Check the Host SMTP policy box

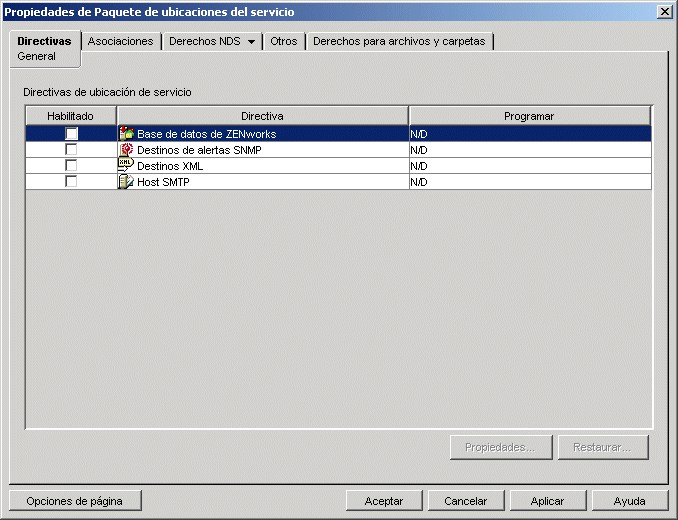(71, 182)
